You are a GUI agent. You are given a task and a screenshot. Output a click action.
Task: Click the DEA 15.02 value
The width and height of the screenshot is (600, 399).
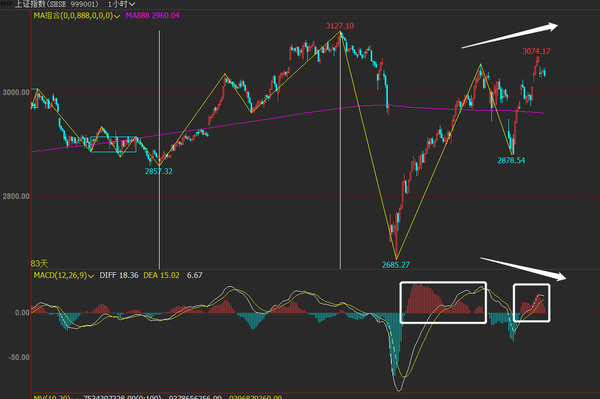click(x=161, y=275)
